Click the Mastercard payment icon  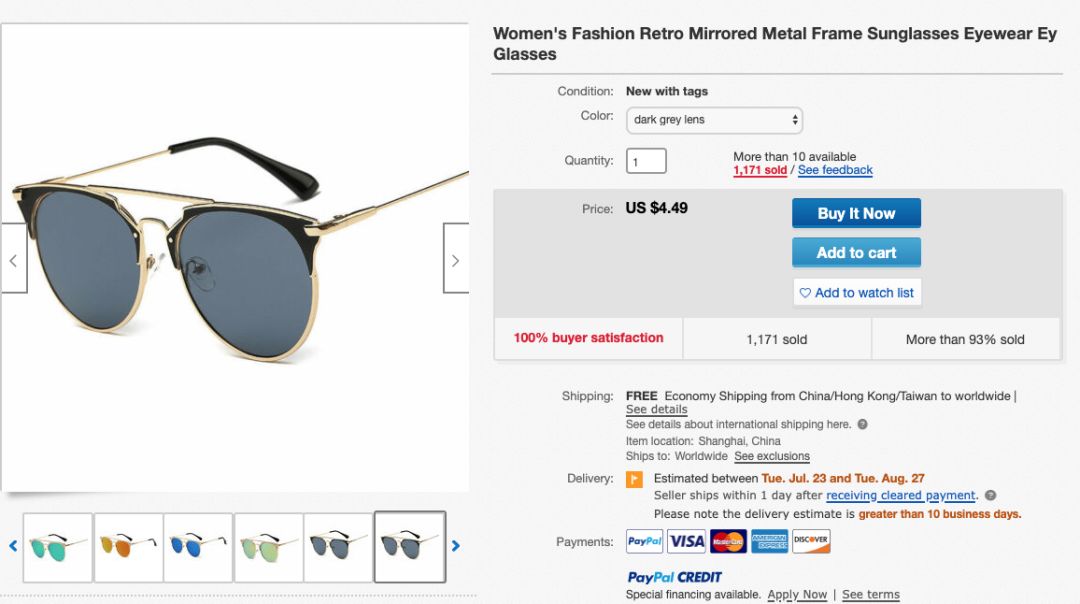coord(728,541)
